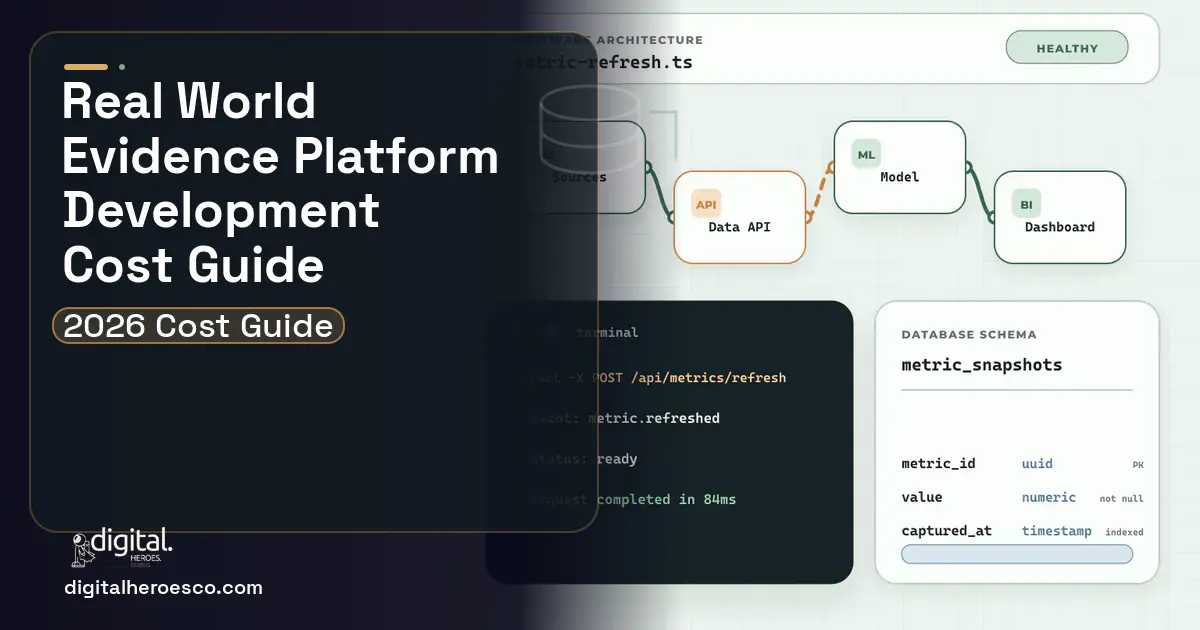Screen dimensions: 1200x630
Task: Click the ARCHITECTURE header label
Action: (x=650, y=41)
